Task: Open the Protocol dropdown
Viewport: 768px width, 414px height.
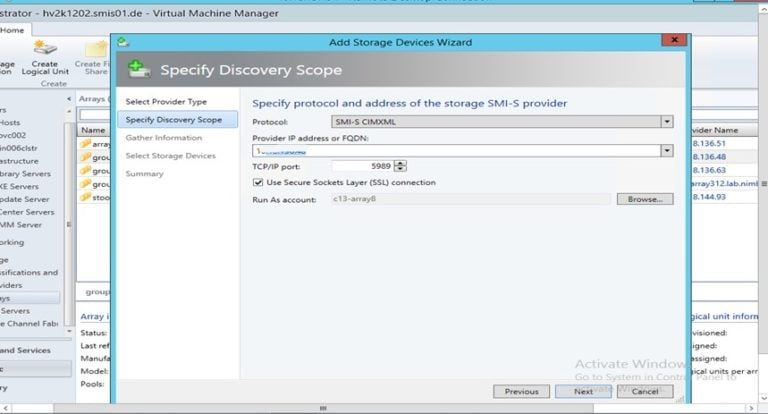Action: point(667,121)
